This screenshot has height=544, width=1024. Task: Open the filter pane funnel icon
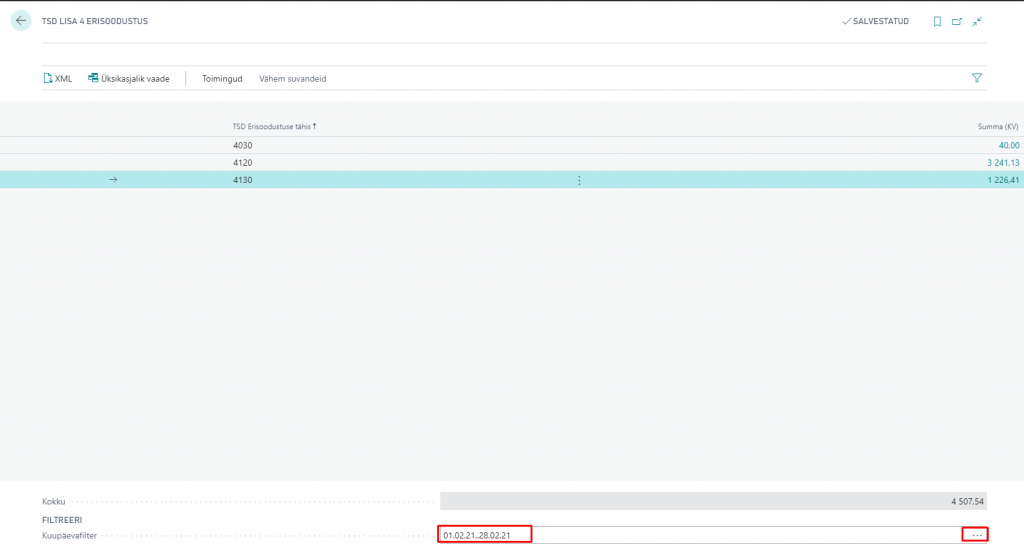977,78
